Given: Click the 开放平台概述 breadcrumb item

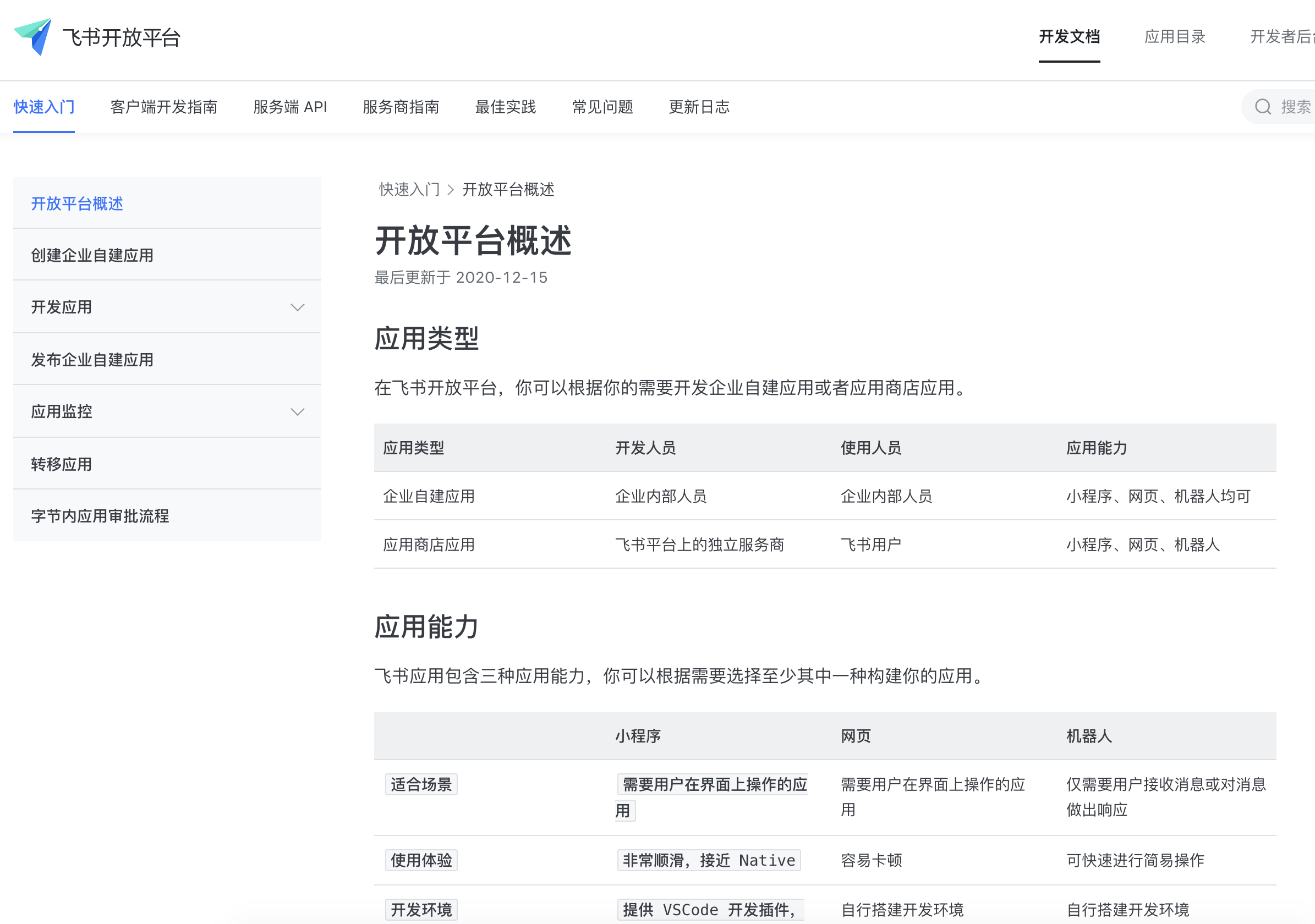Looking at the screenshot, I should (x=508, y=190).
